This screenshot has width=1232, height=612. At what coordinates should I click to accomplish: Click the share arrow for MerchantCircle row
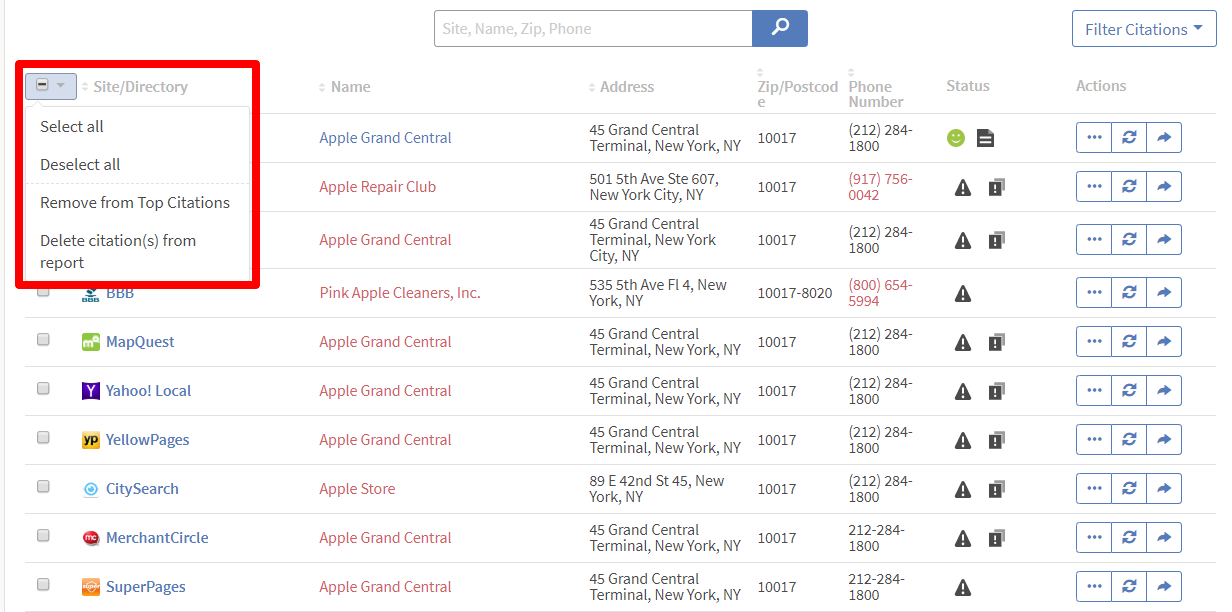coord(1164,538)
